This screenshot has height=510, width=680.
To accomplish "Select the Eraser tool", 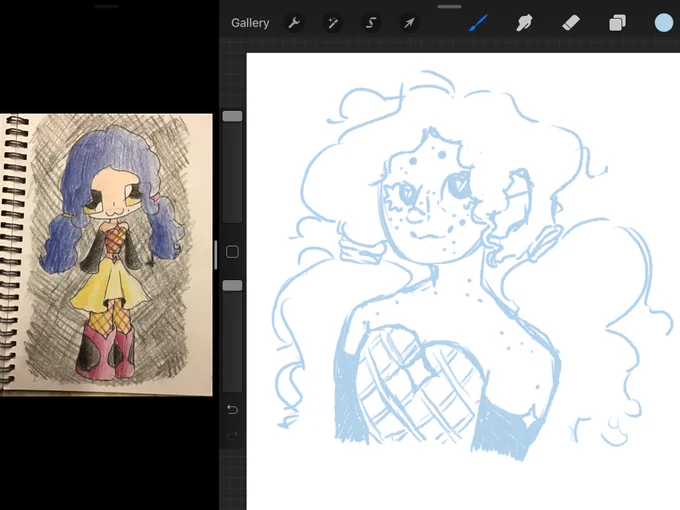I will [x=571, y=23].
